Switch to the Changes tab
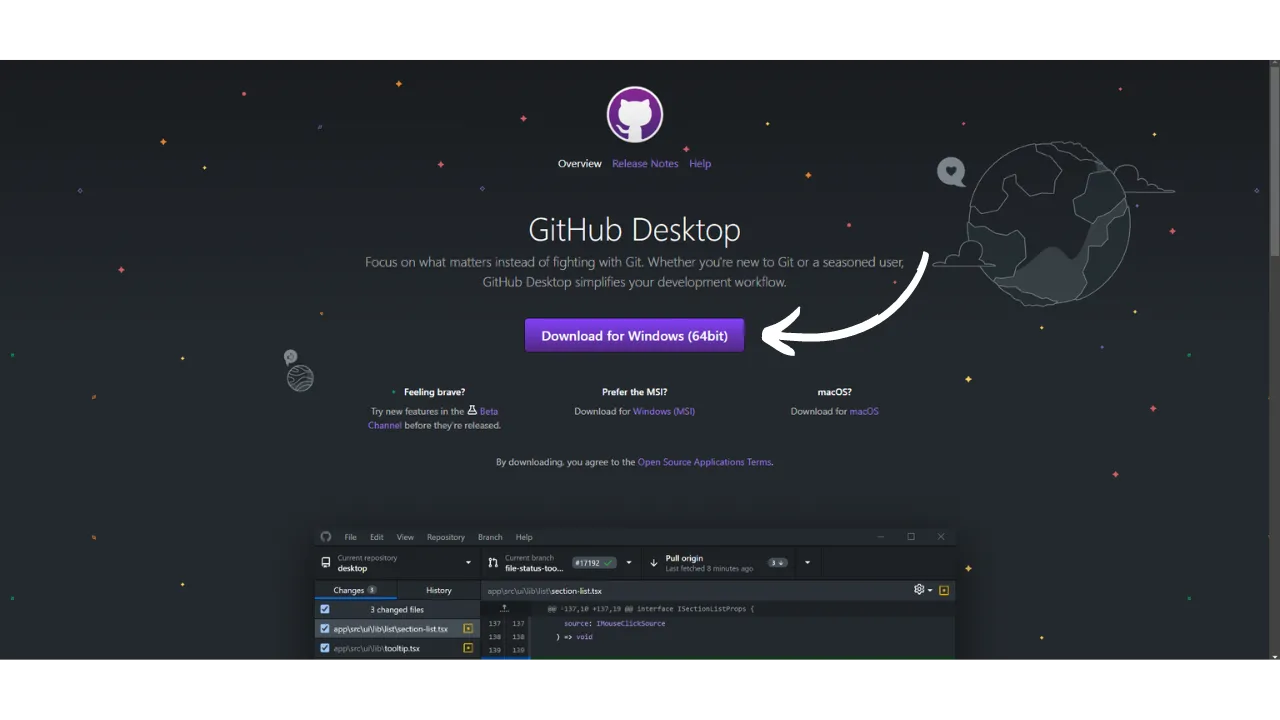The height and width of the screenshot is (720, 1280). pos(356,590)
